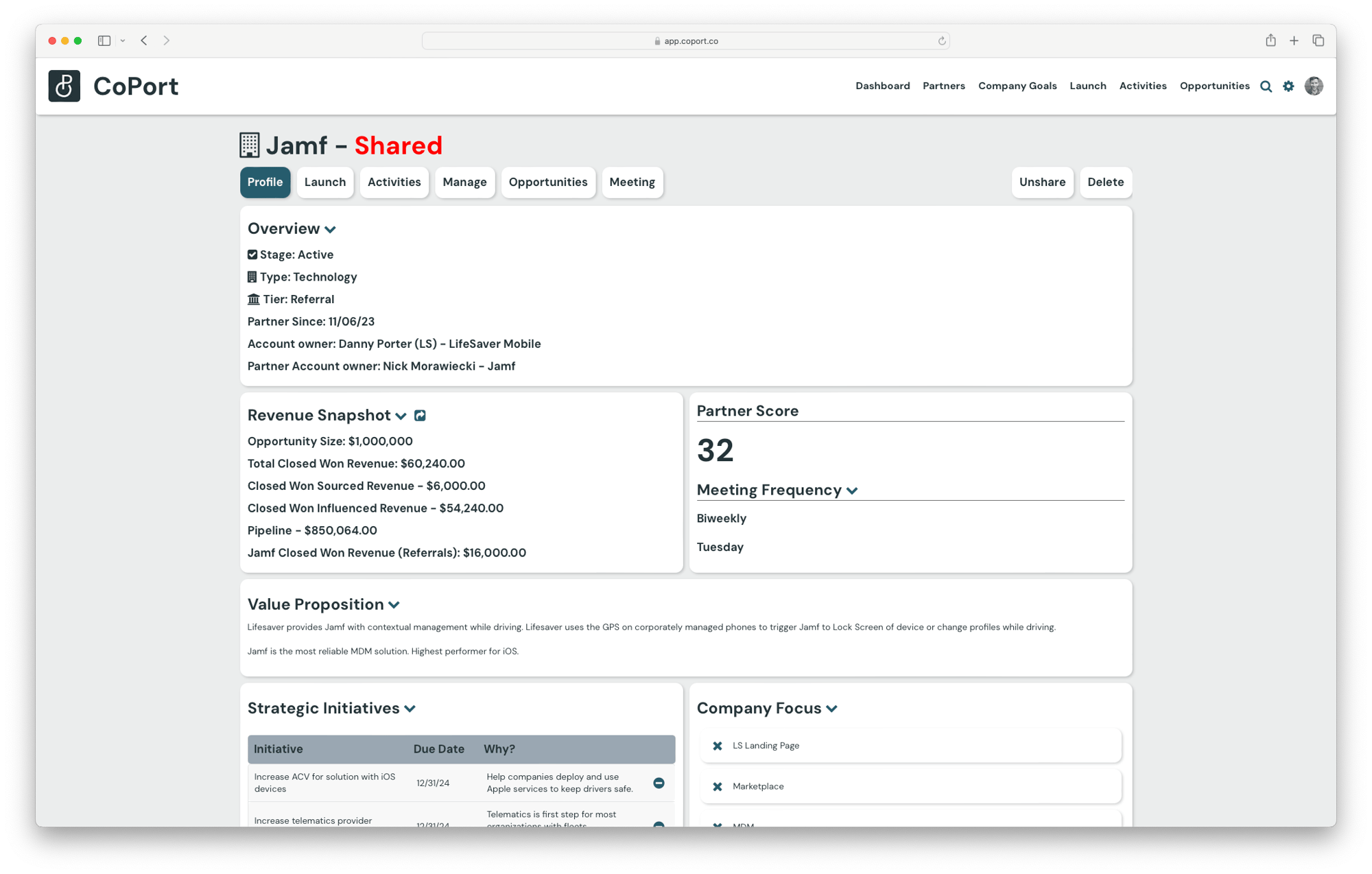Screen dimensions: 1372x874
Task: Click Jamf Closed Won Revenue (Referrals) line
Action: 387,553
